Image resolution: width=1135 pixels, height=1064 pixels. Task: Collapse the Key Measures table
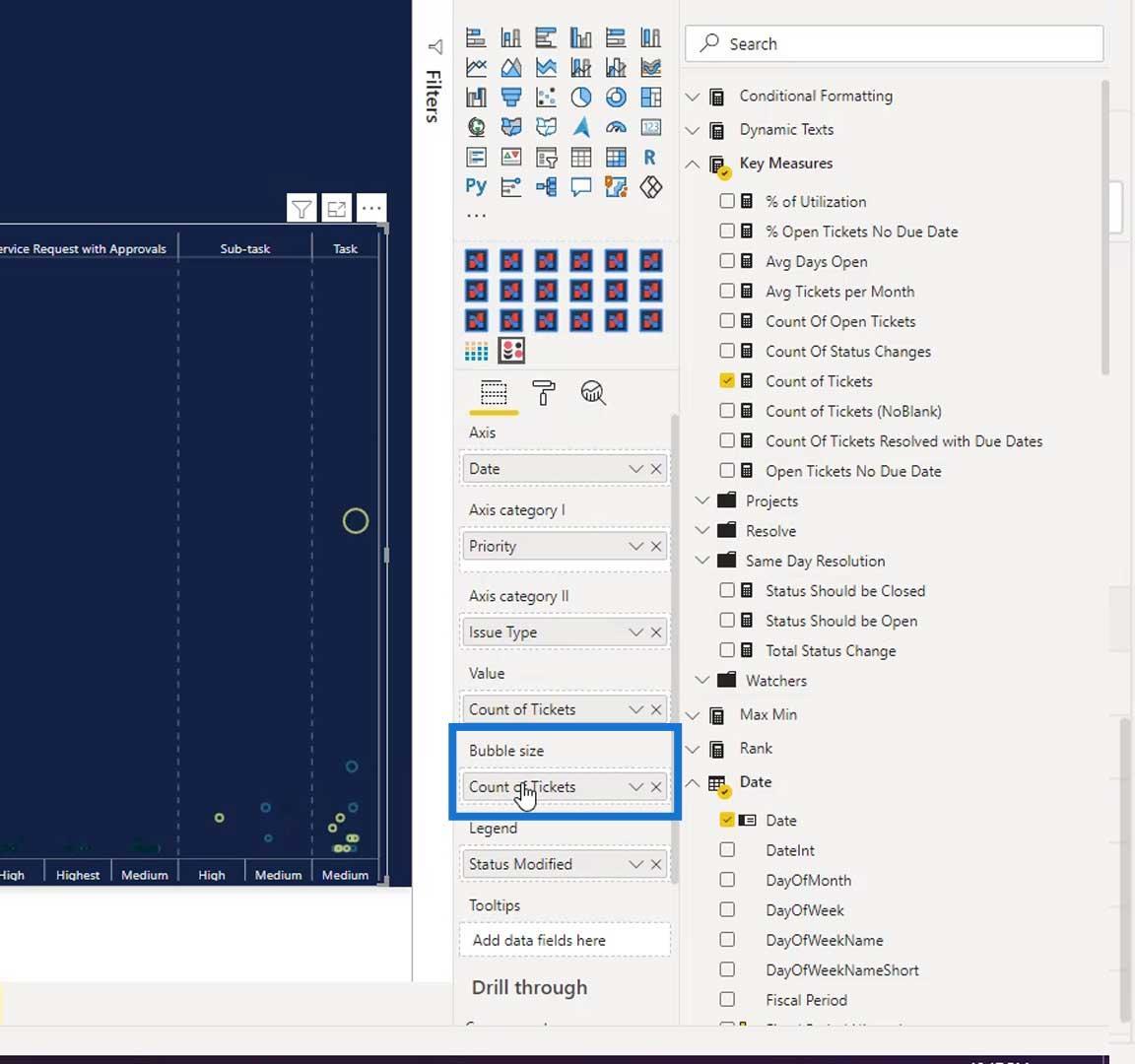point(693,164)
